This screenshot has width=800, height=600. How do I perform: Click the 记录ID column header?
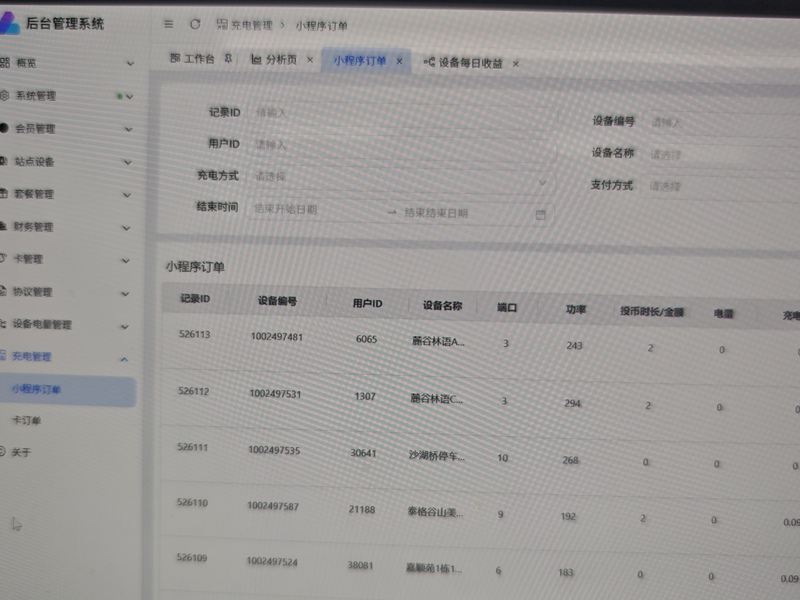[x=195, y=298]
